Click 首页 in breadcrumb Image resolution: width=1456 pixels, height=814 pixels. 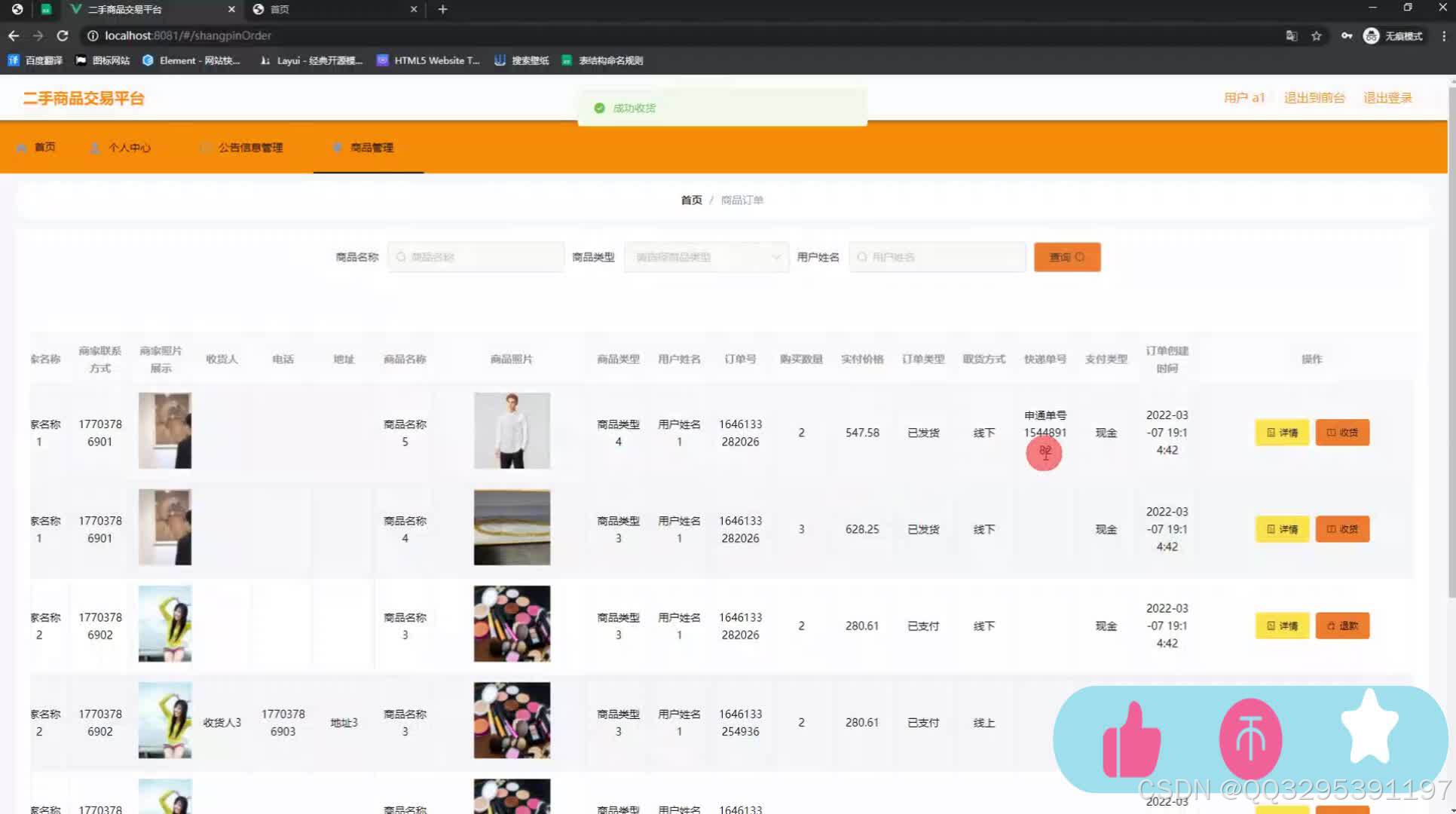[691, 200]
